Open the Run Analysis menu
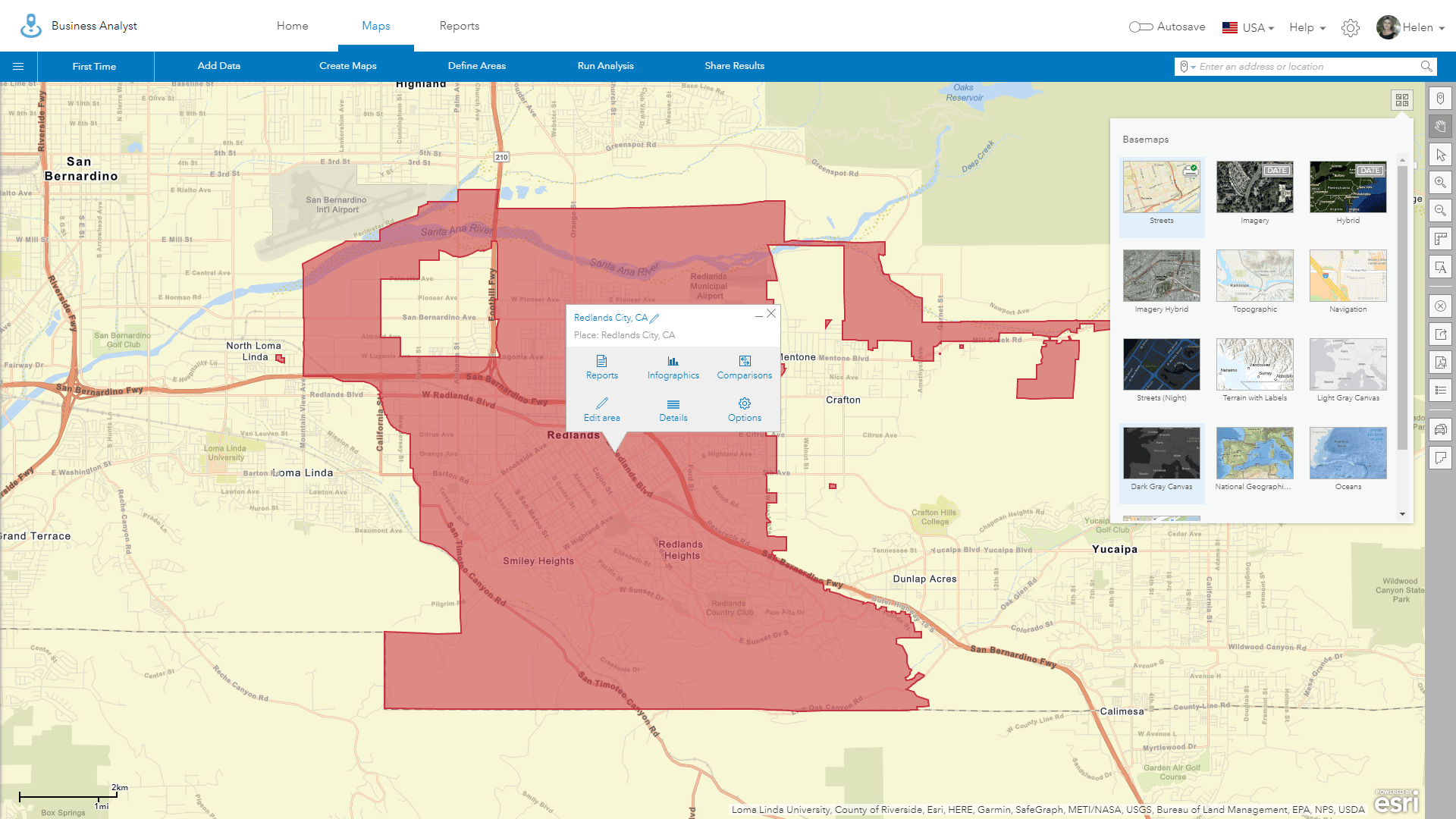The height and width of the screenshot is (819, 1456). tap(604, 66)
